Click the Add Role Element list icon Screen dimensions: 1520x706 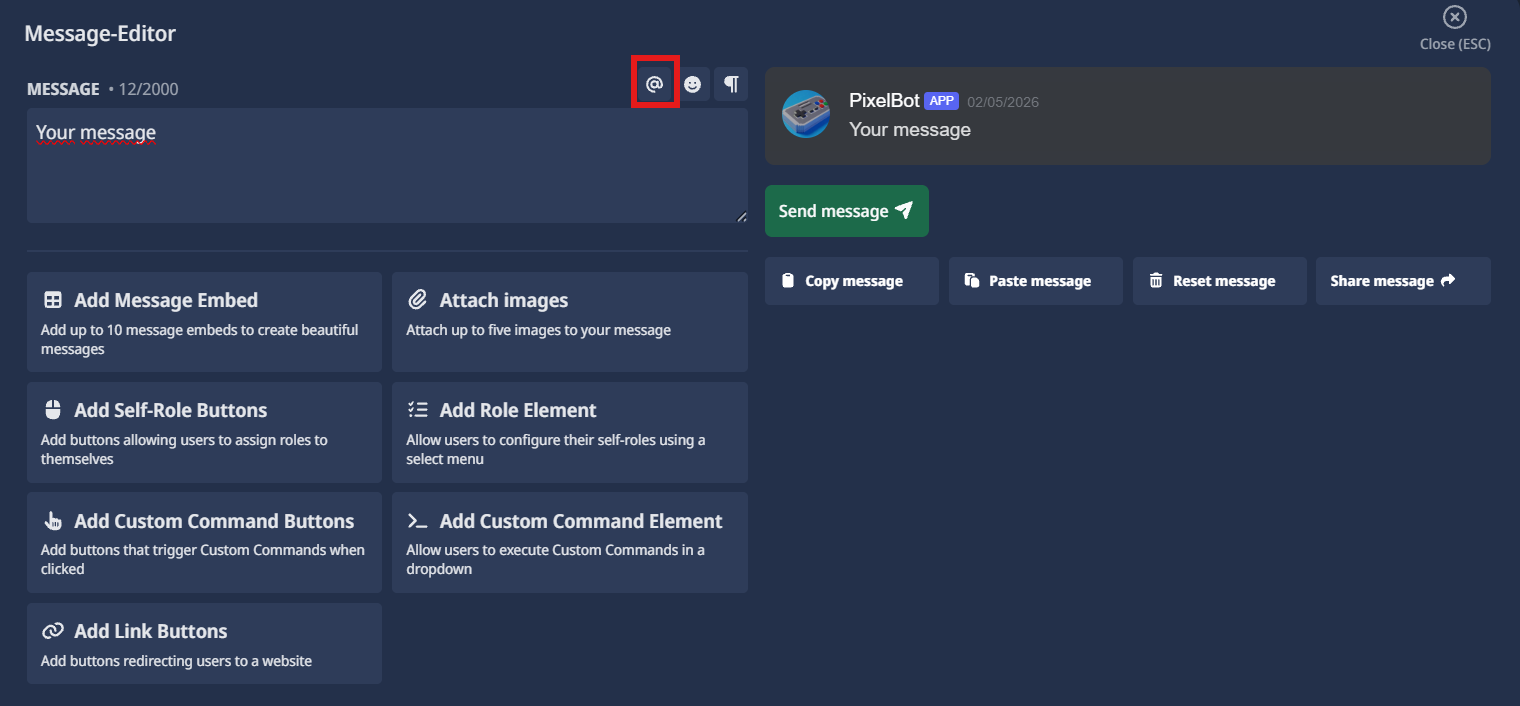(418, 409)
